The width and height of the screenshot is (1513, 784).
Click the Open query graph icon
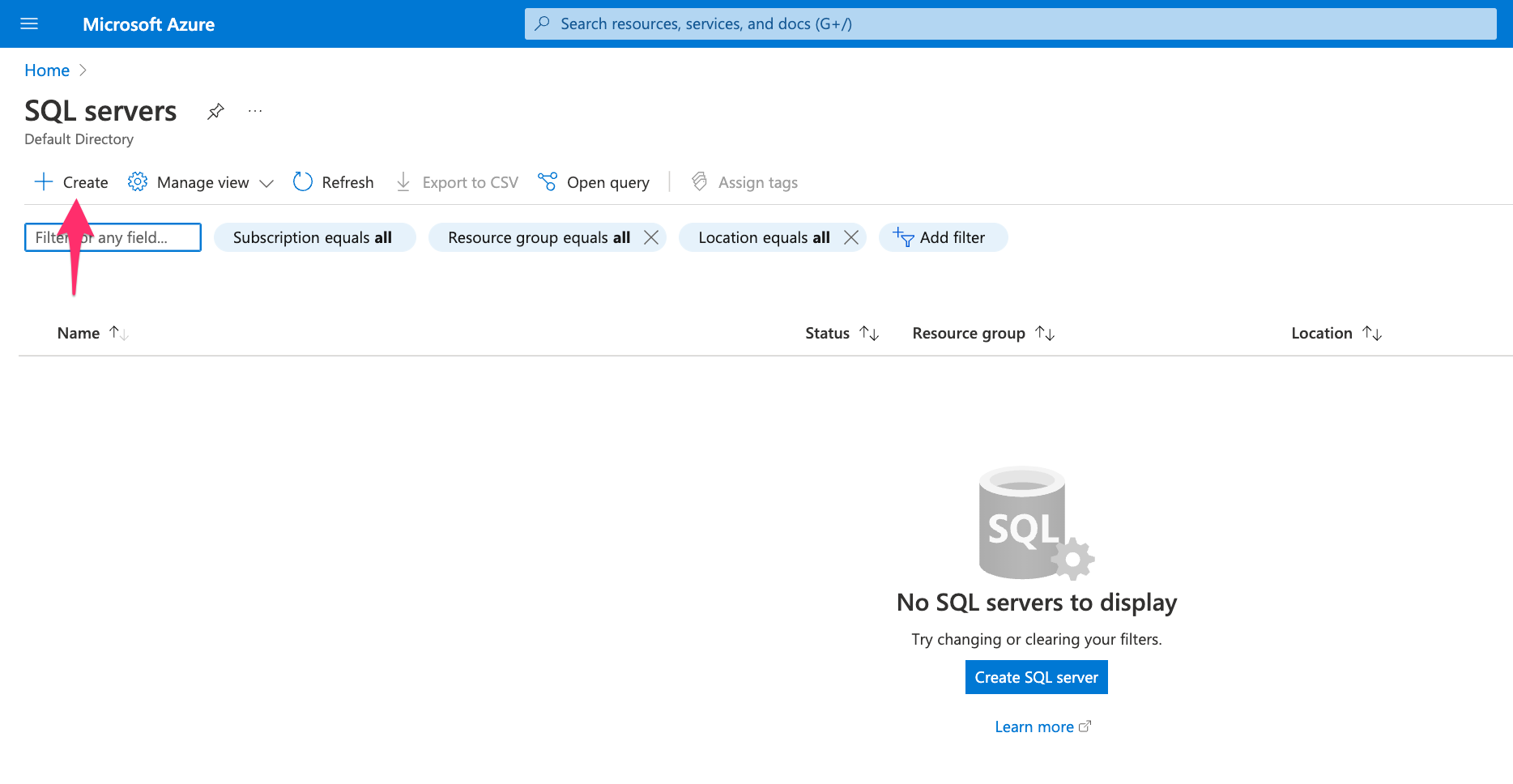tap(548, 181)
